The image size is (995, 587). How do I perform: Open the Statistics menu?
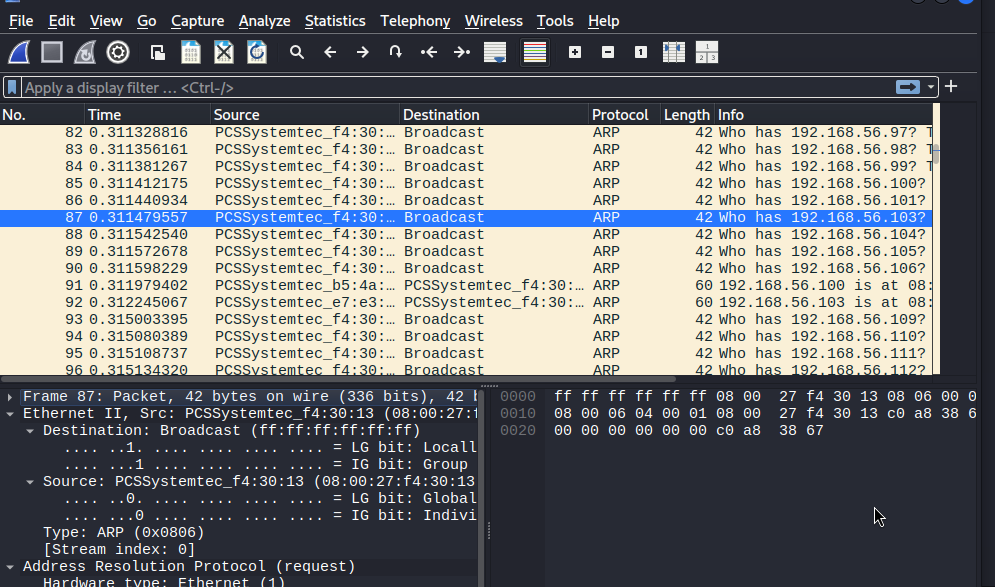(x=335, y=21)
